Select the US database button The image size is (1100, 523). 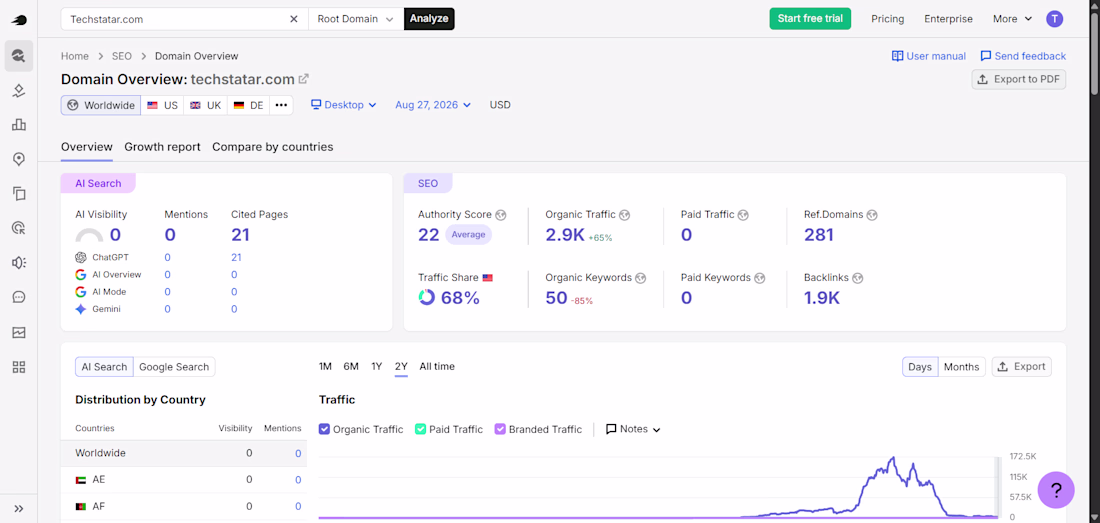[162, 105]
